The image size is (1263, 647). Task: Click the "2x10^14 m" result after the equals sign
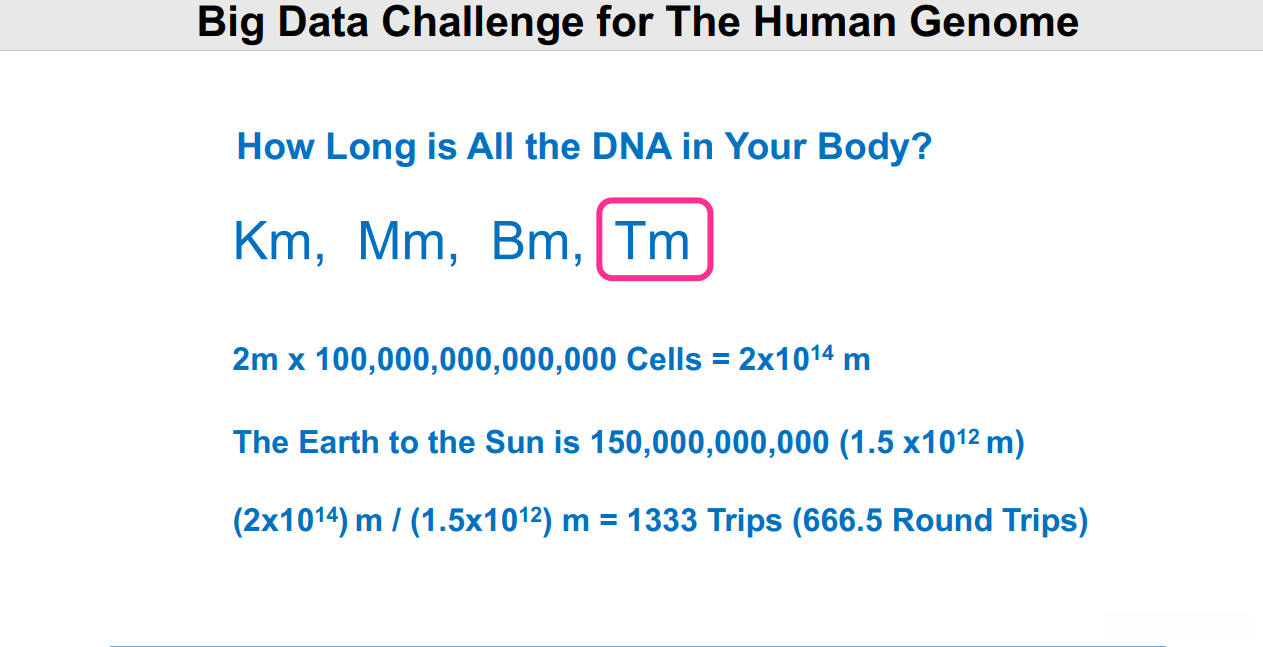804,359
